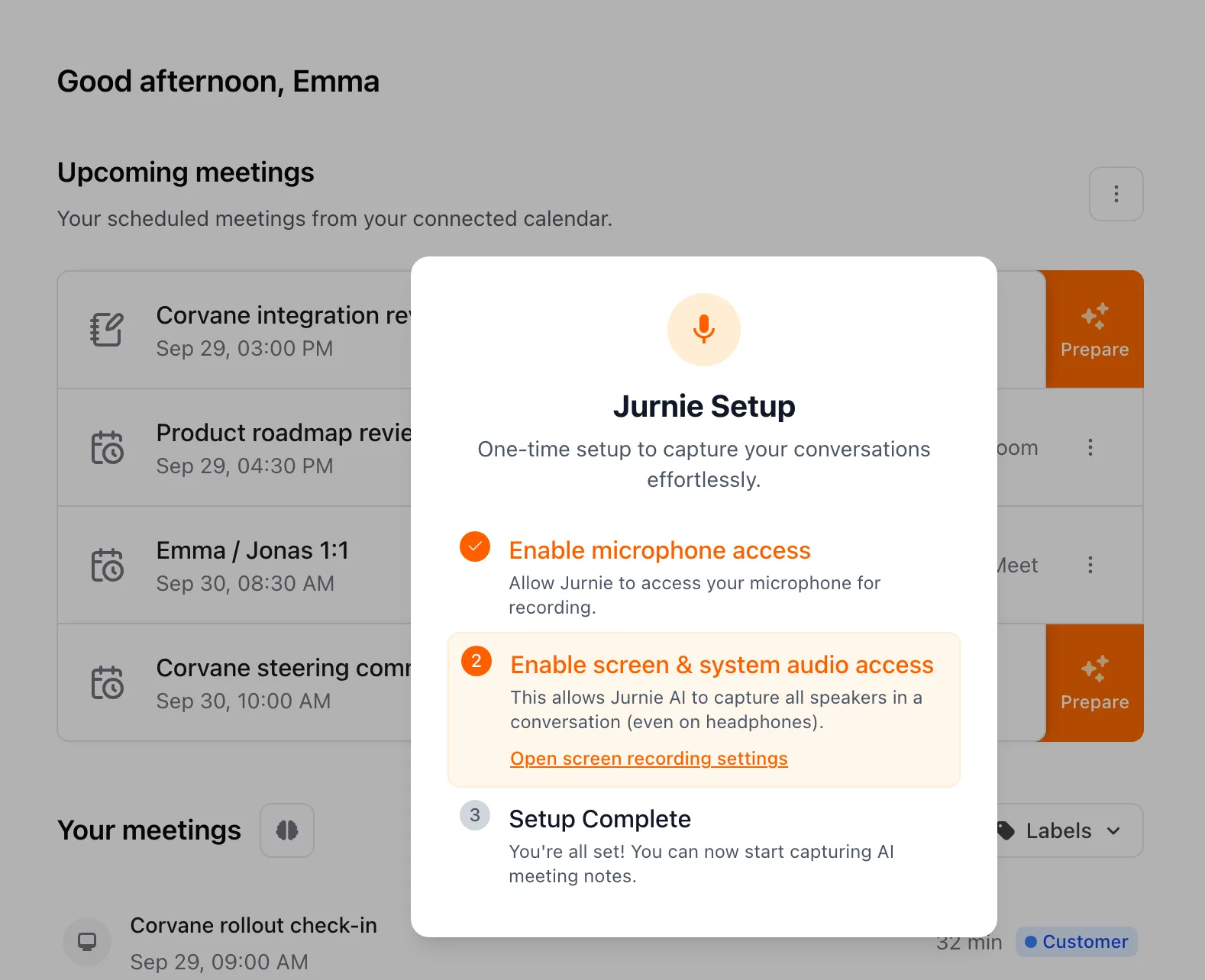Open Upcoming meetings options menu
The image size is (1205, 980).
click(1116, 194)
